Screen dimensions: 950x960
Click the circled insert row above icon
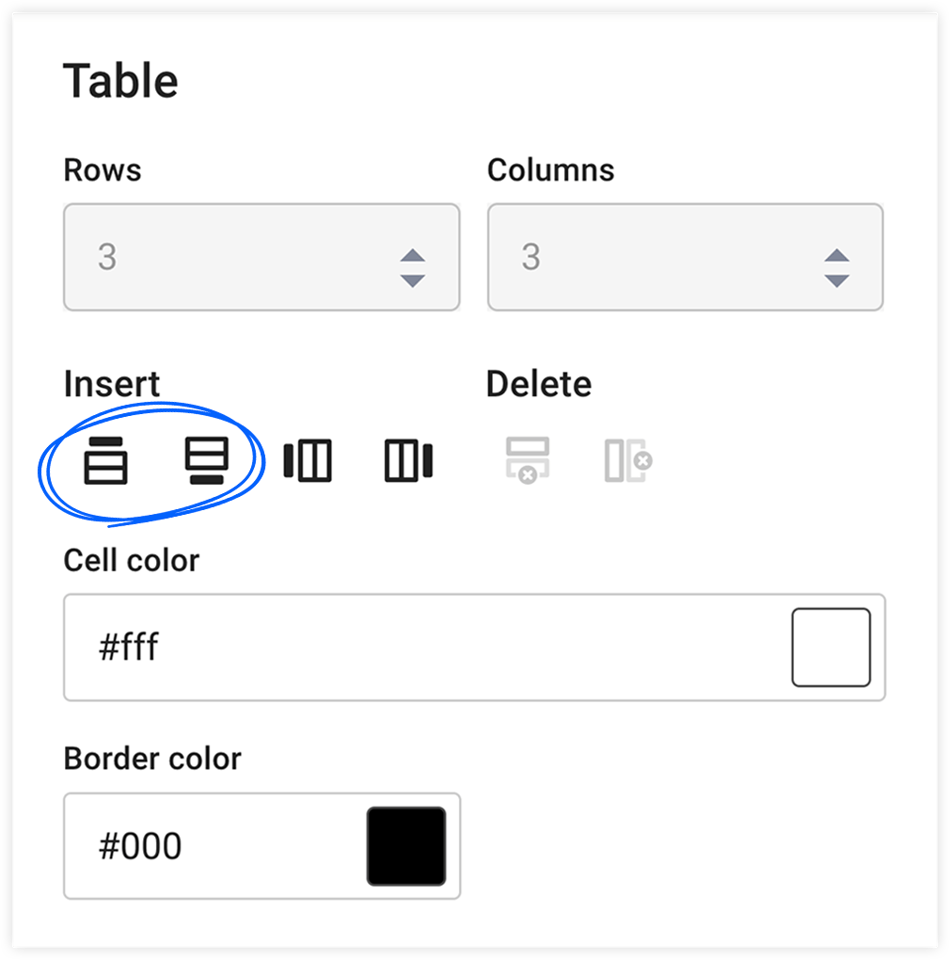[106, 461]
